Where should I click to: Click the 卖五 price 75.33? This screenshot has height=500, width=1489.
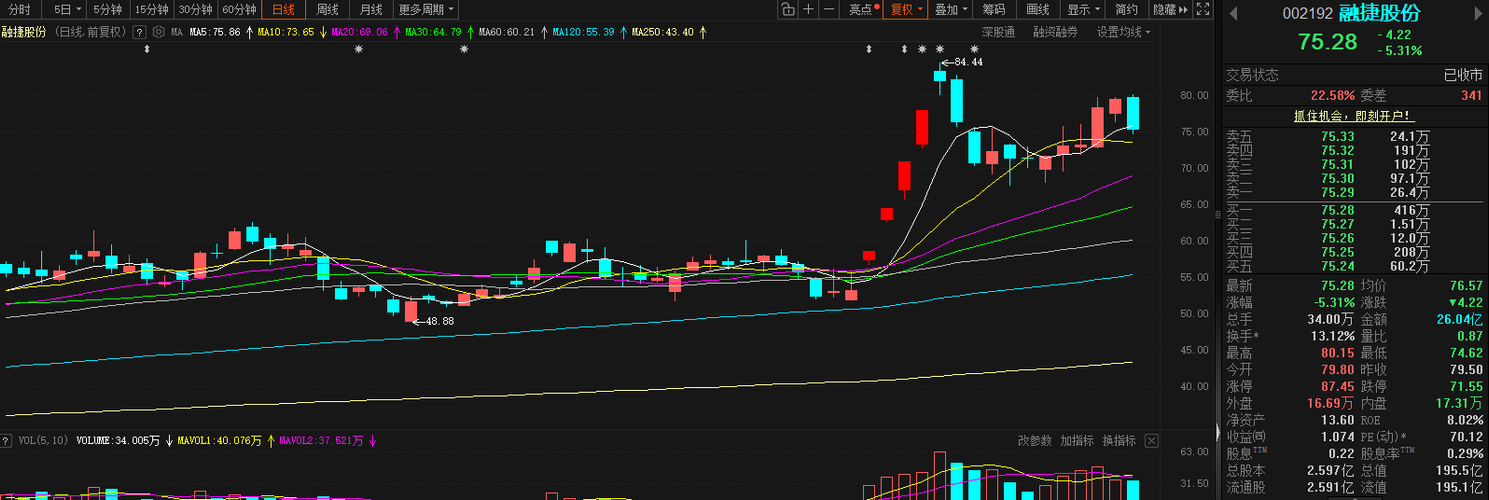point(1337,136)
